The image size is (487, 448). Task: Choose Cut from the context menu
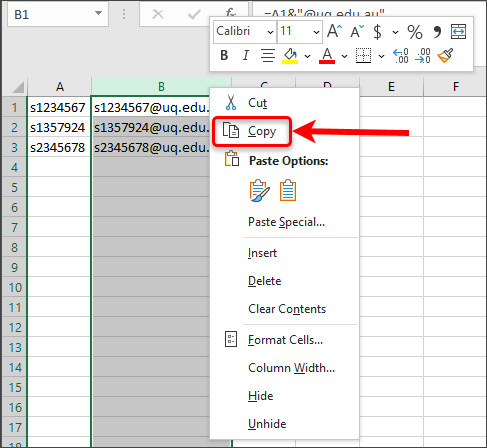(x=284, y=103)
